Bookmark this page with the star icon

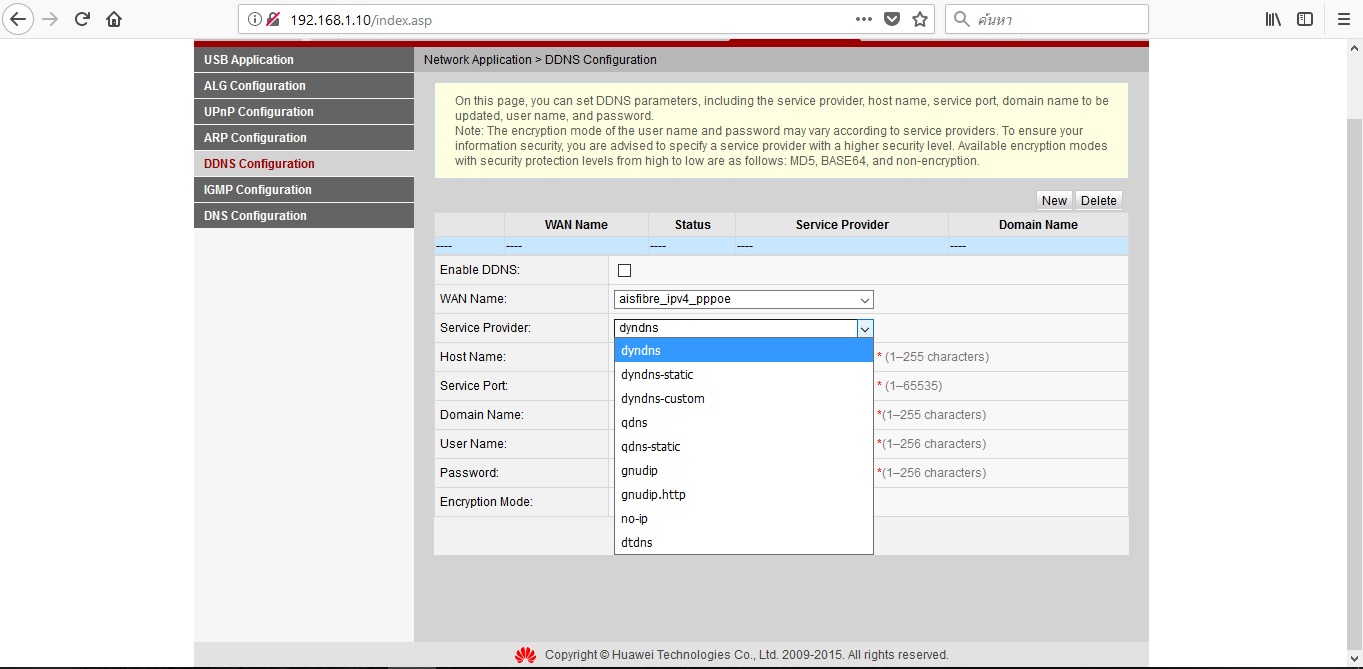pyautogui.click(x=920, y=19)
